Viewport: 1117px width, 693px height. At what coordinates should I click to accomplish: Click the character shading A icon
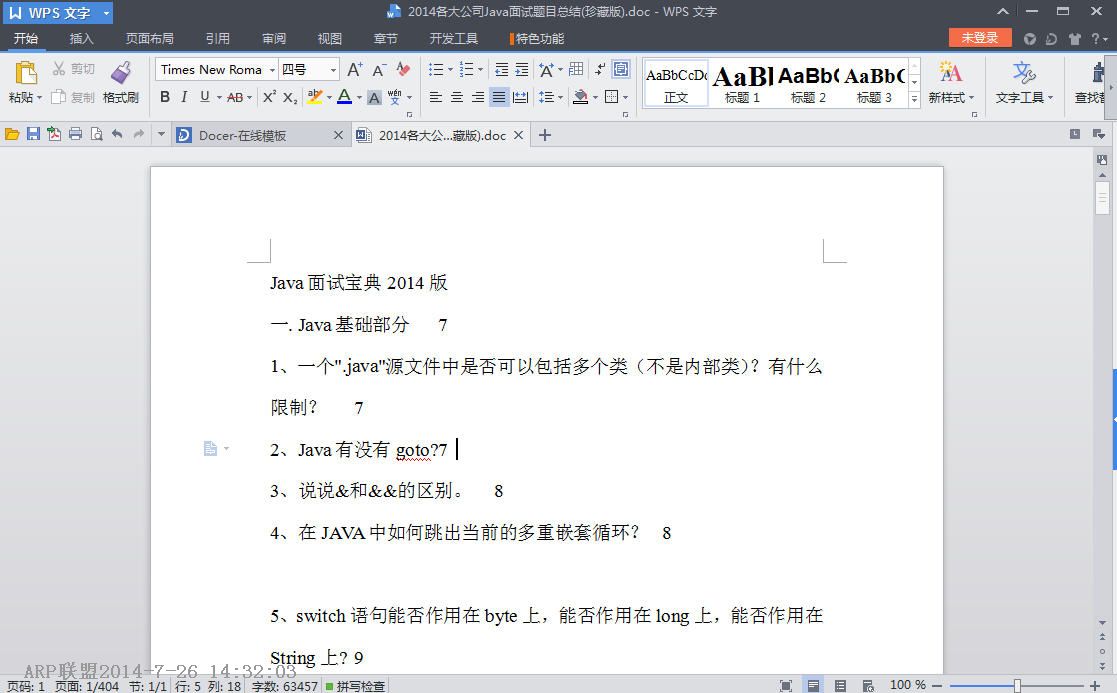click(375, 98)
